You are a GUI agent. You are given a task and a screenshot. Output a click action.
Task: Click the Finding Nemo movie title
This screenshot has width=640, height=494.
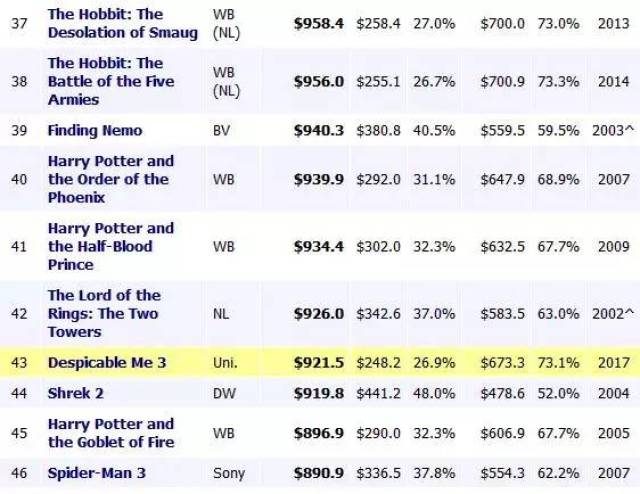pos(95,130)
